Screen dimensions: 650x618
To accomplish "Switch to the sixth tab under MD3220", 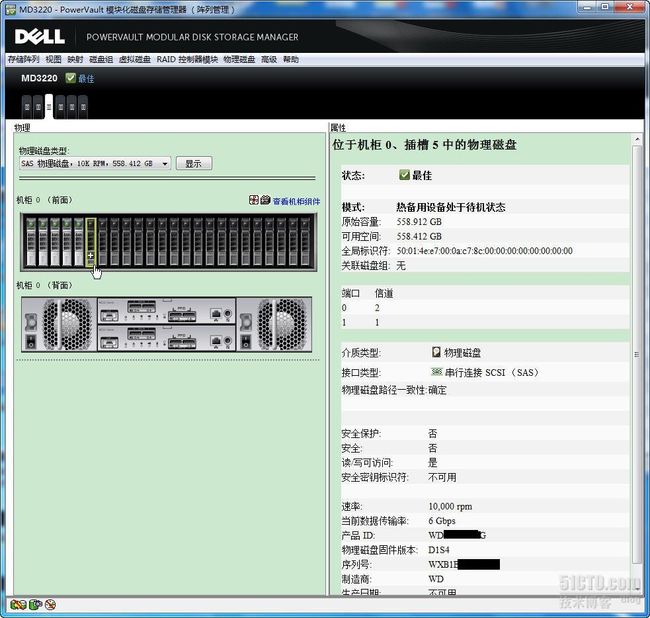I will 83,107.
